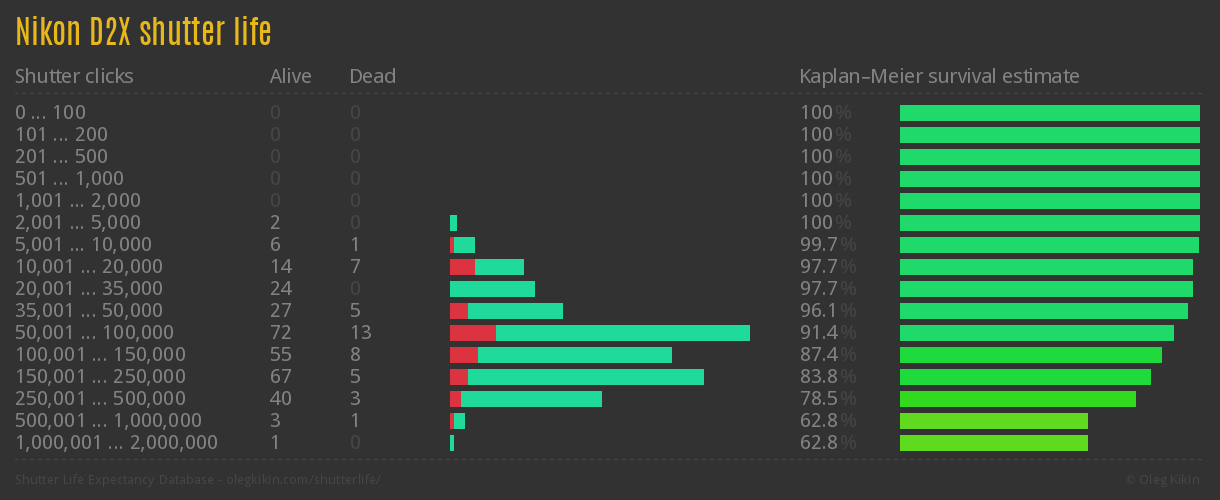Click the "Nikon D2X shutter life" title

coord(143,33)
